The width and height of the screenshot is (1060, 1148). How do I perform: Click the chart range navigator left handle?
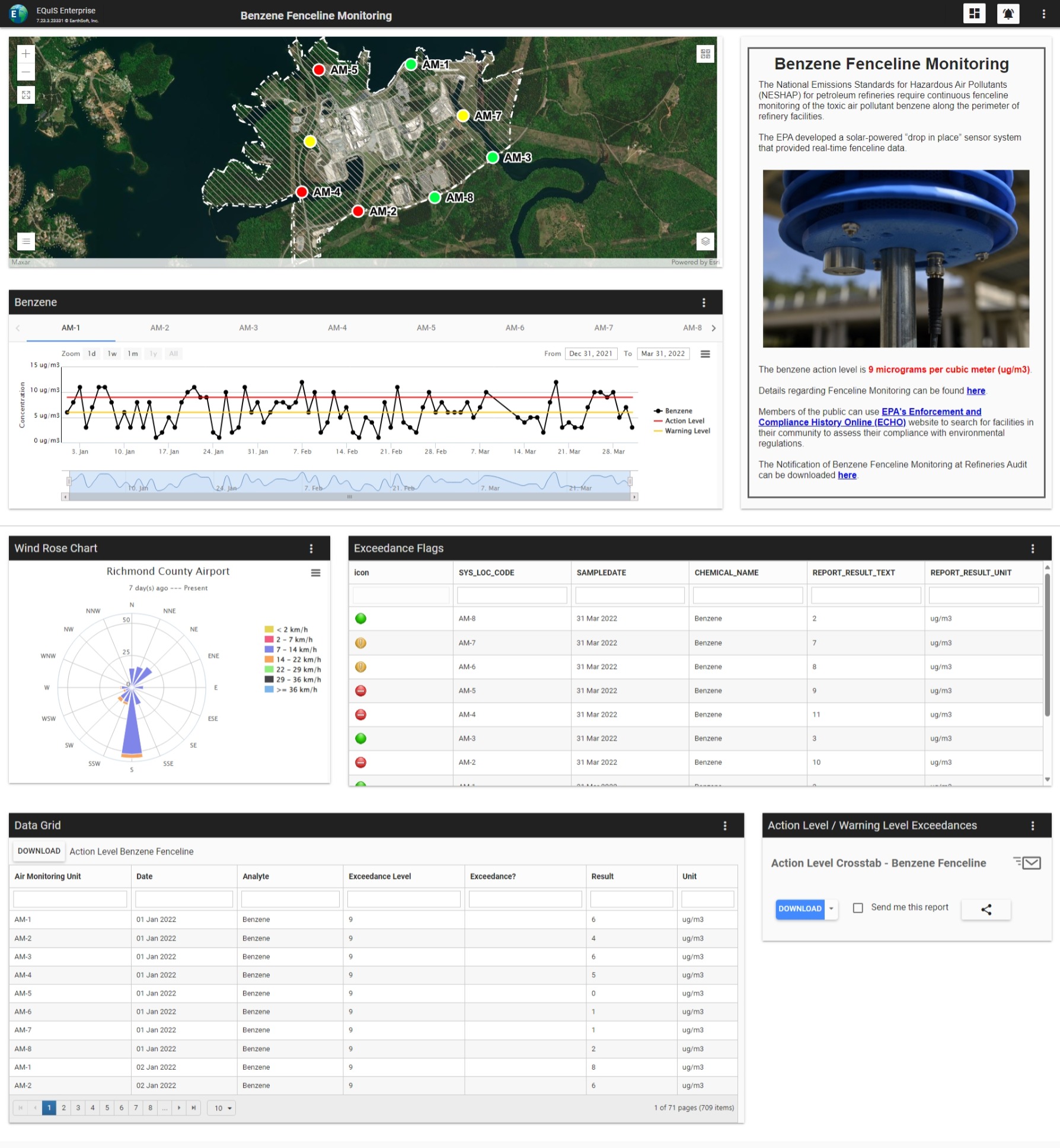click(69, 481)
